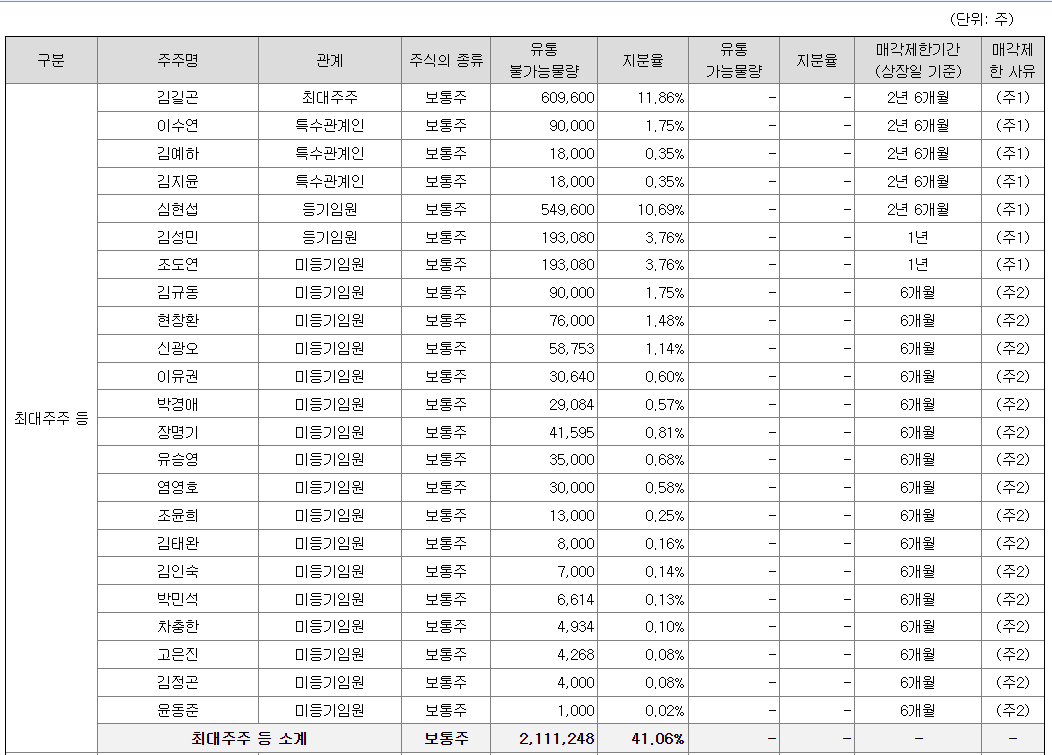This screenshot has height=755, width=1052.
Task: Select shareholder name 신광오
Action: point(178,349)
